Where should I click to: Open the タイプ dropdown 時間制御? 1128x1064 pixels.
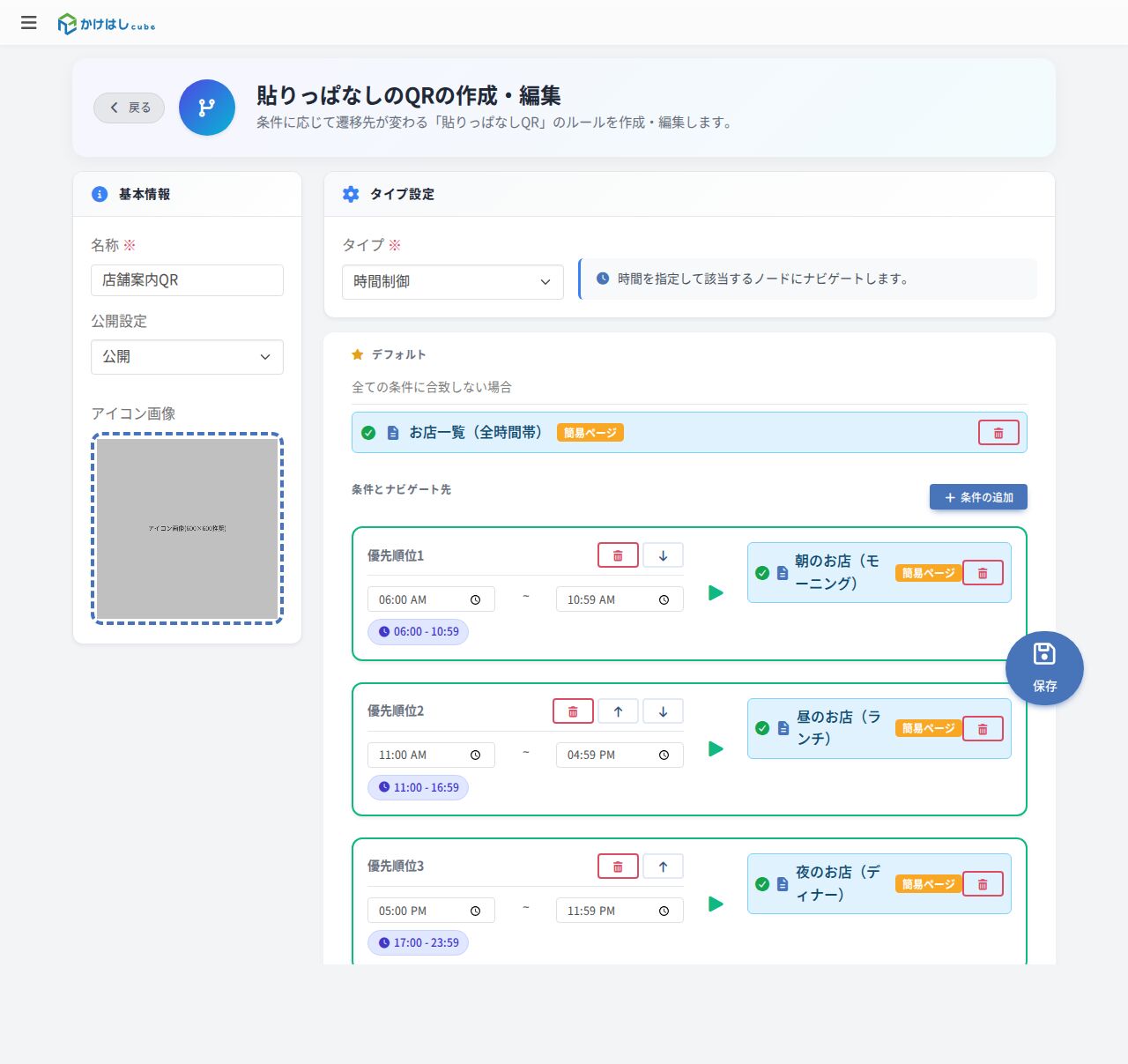[453, 282]
